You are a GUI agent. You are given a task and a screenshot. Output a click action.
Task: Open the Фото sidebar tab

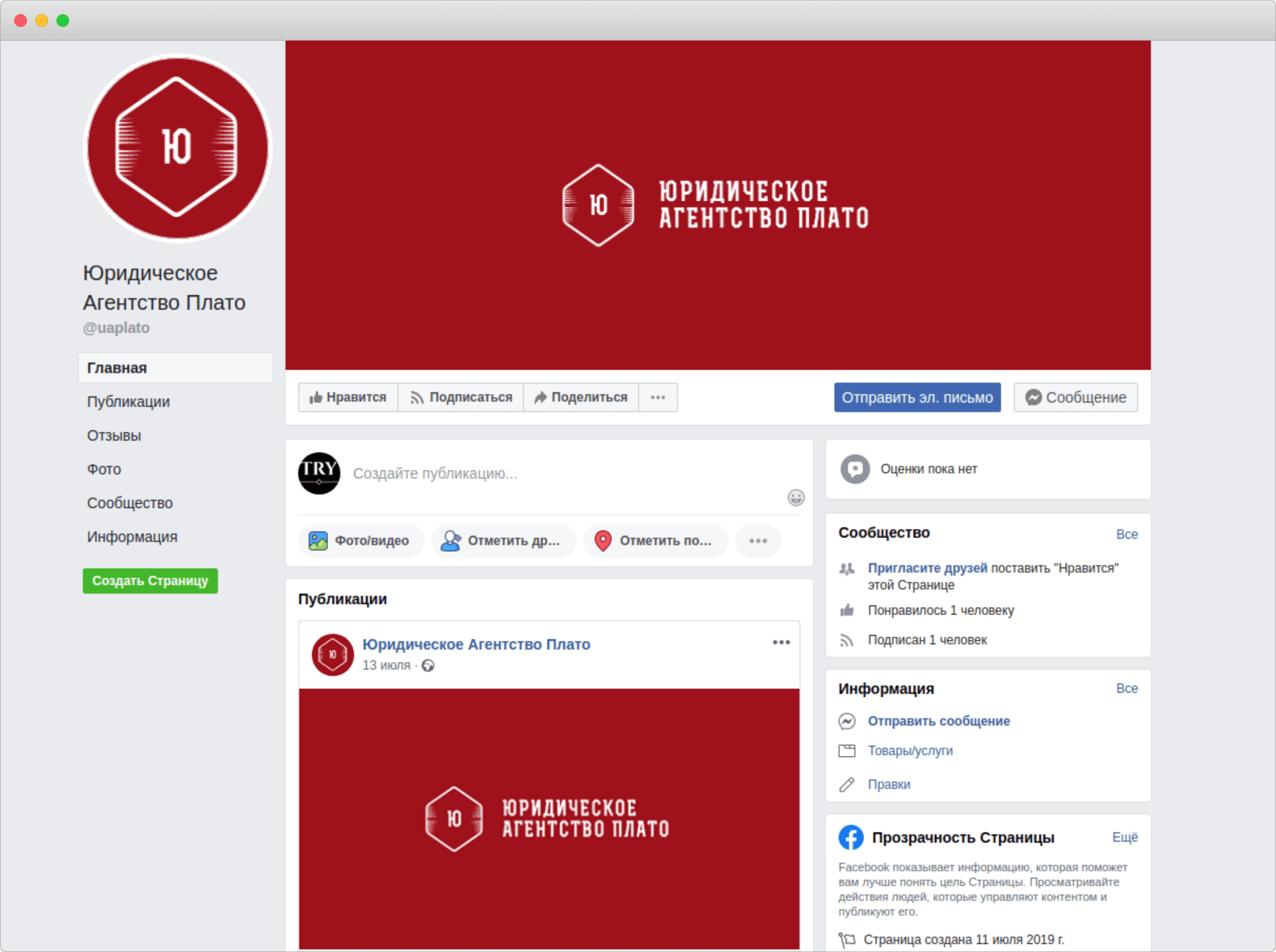coord(104,469)
